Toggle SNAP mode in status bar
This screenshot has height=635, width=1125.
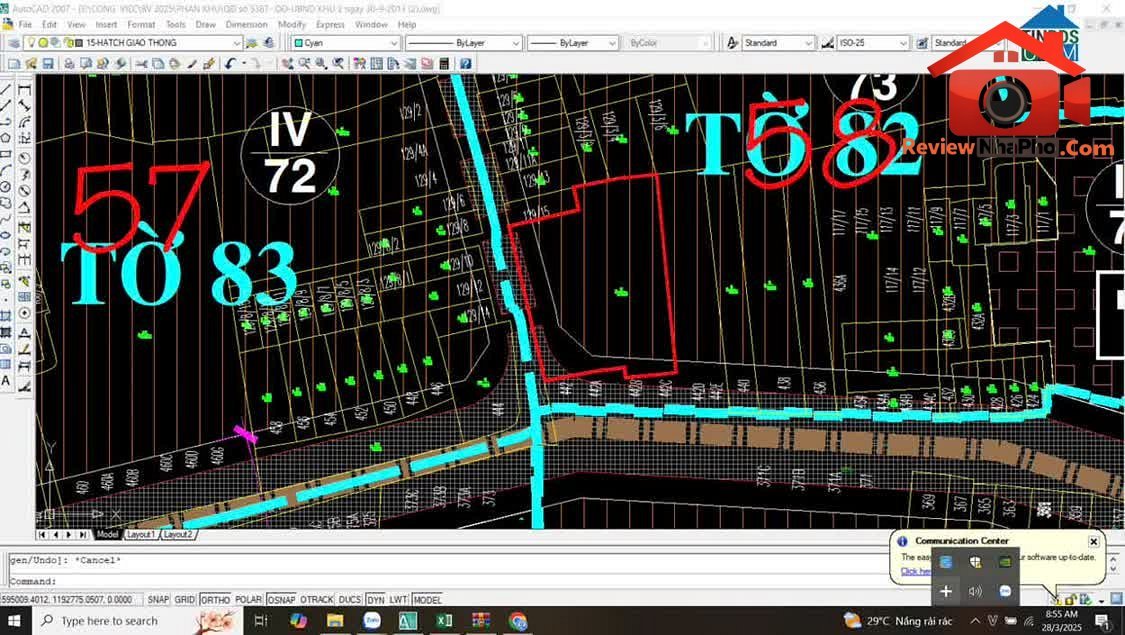pos(158,599)
